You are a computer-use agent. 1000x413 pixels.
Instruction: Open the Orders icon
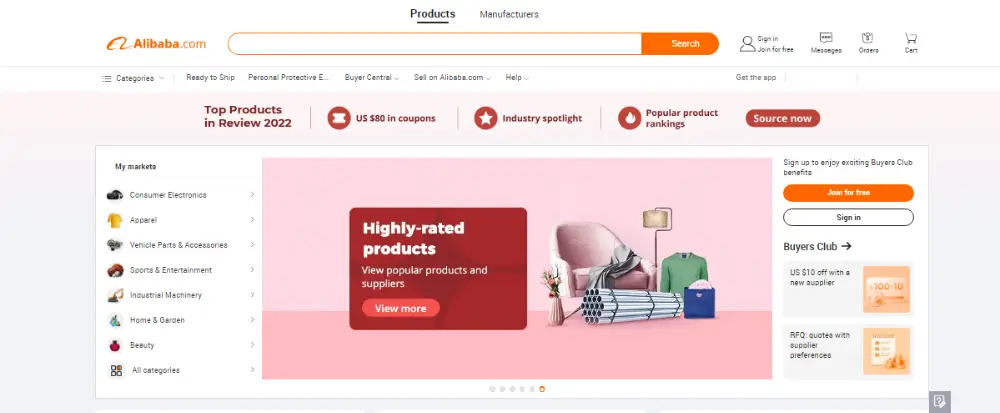coord(867,38)
